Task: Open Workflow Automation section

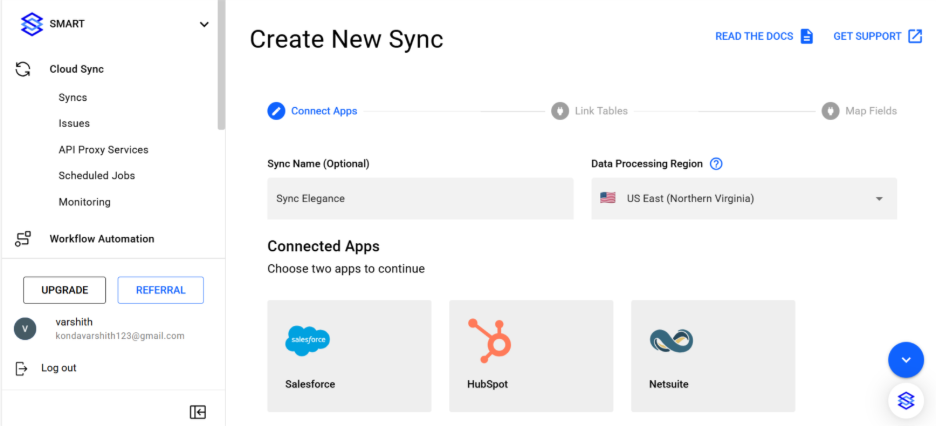Action: 102,239
